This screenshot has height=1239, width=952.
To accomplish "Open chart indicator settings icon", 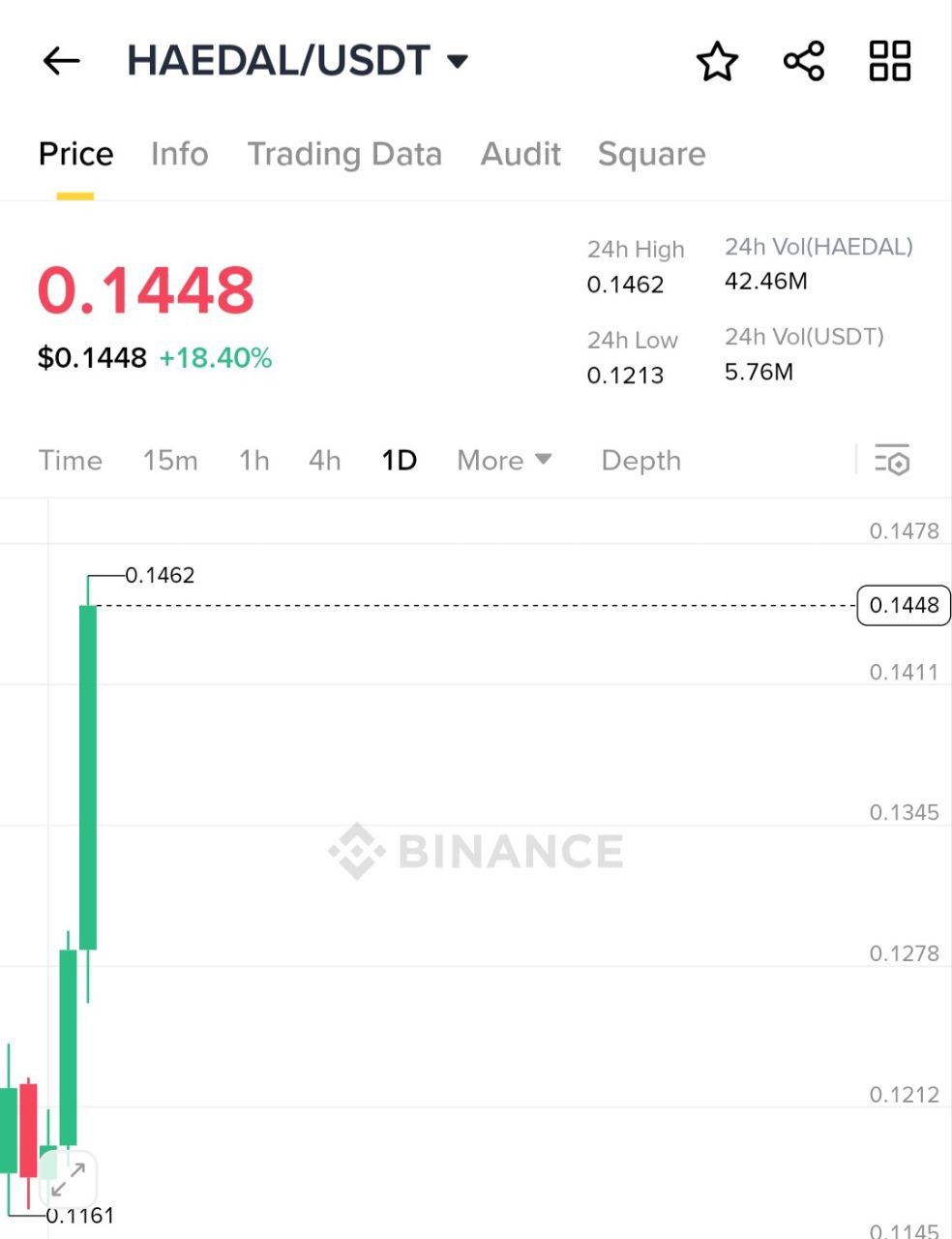I will click(892, 460).
